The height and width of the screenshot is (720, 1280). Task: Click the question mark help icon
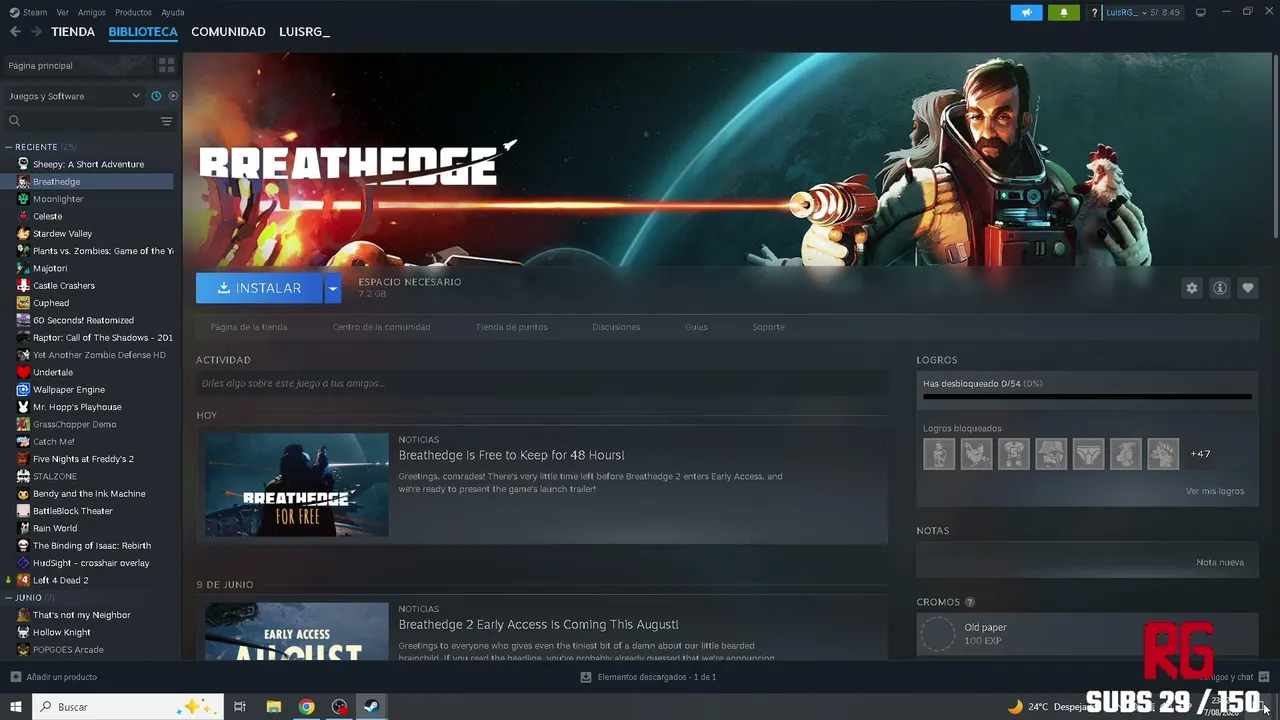click(1095, 13)
